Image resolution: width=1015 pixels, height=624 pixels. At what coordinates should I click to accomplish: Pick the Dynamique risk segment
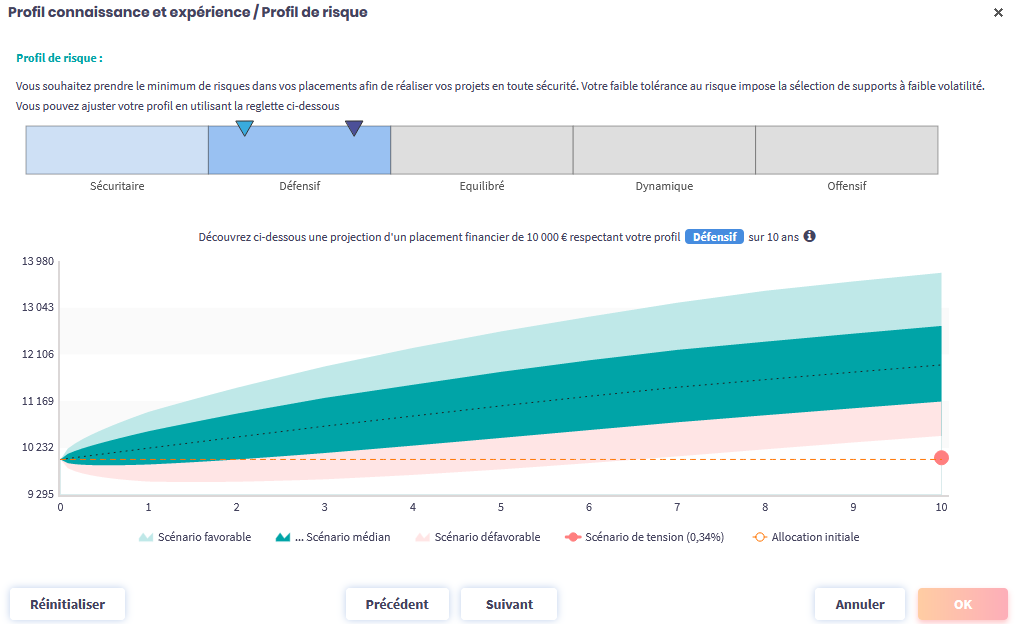tap(664, 151)
